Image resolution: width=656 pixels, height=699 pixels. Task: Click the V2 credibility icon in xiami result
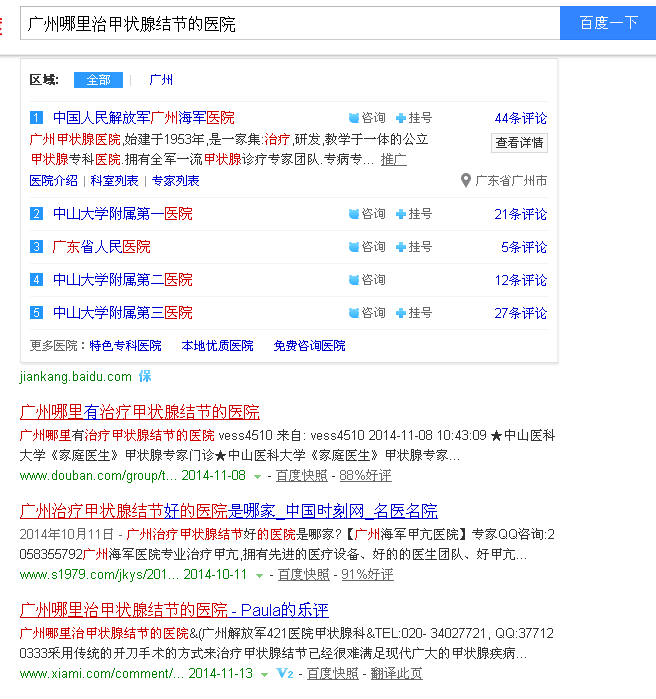(x=285, y=674)
